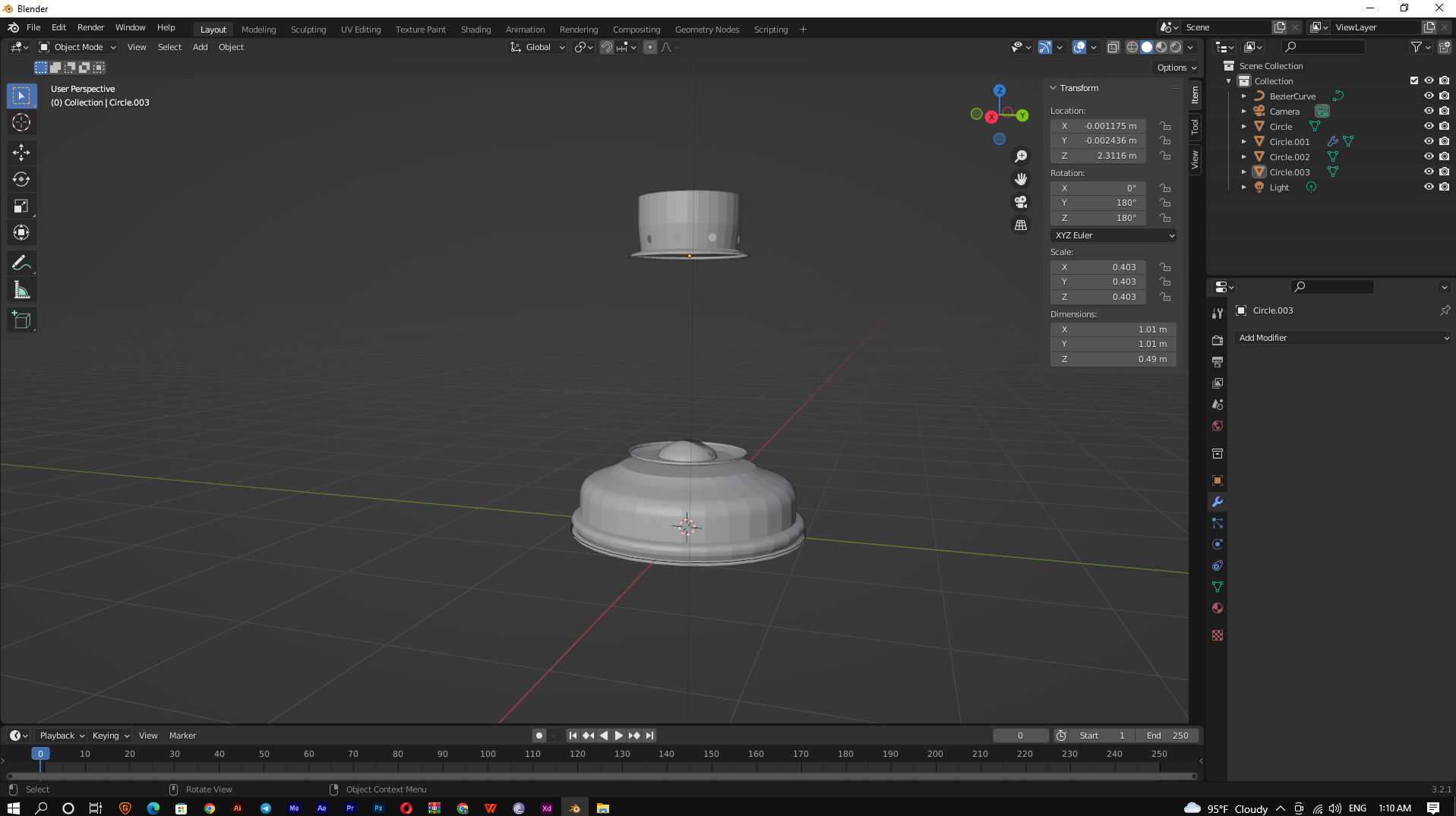
Task: Open the Render properties tab icon
Action: pos(1218,340)
